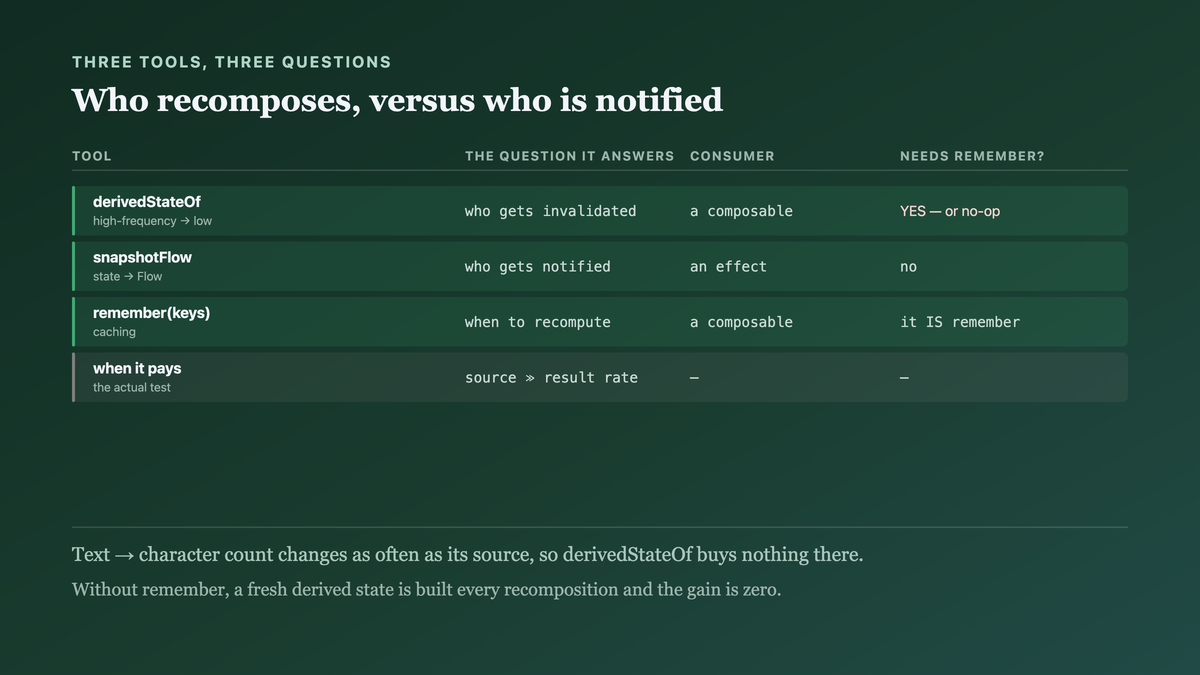The image size is (1200, 675).
Task: Select the "snapshotFlow" tool name
Action: pos(142,257)
